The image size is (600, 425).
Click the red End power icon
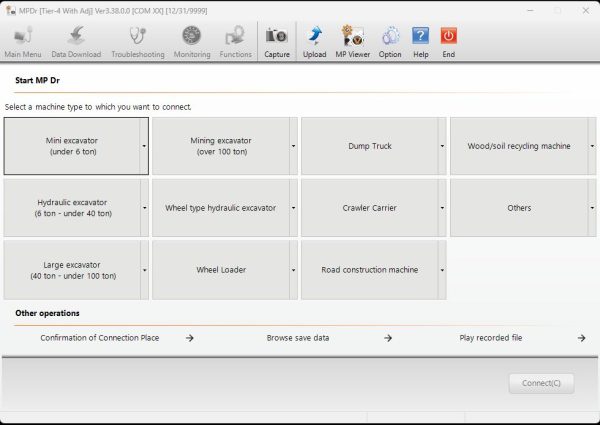[448, 41]
